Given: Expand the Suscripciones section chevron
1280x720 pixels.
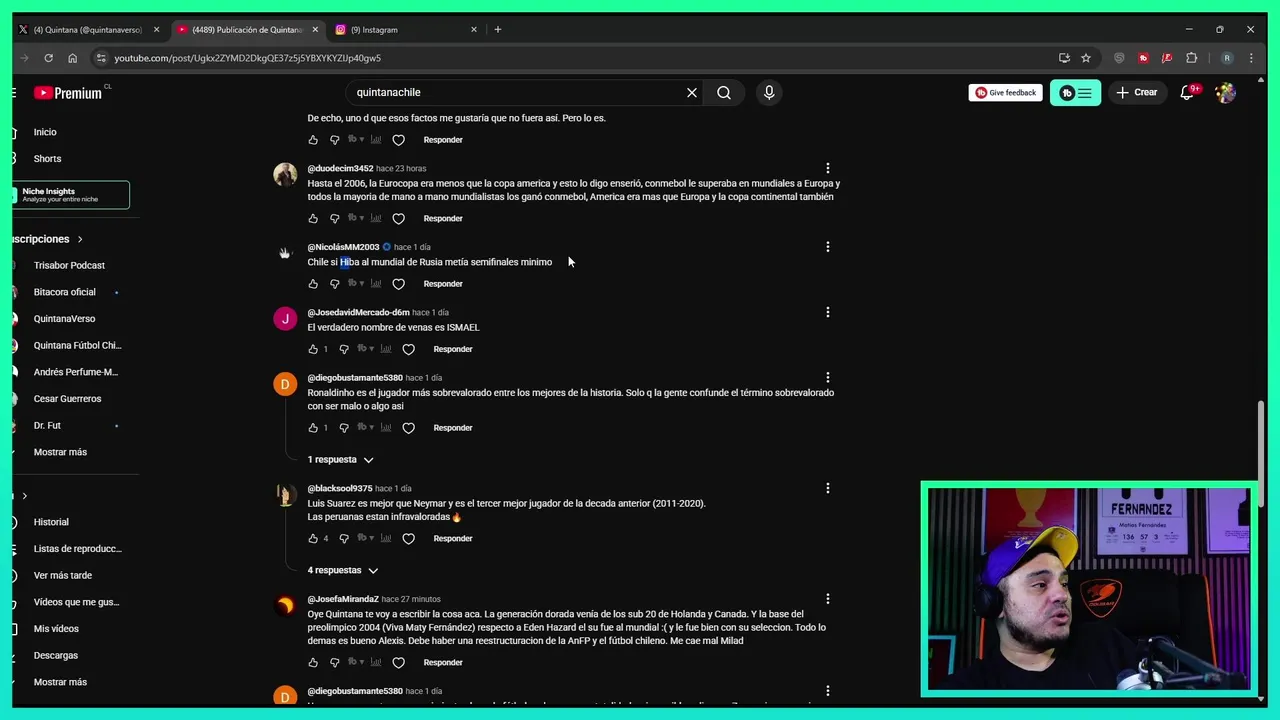Looking at the screenshot, I should click(x=80, y=239).
